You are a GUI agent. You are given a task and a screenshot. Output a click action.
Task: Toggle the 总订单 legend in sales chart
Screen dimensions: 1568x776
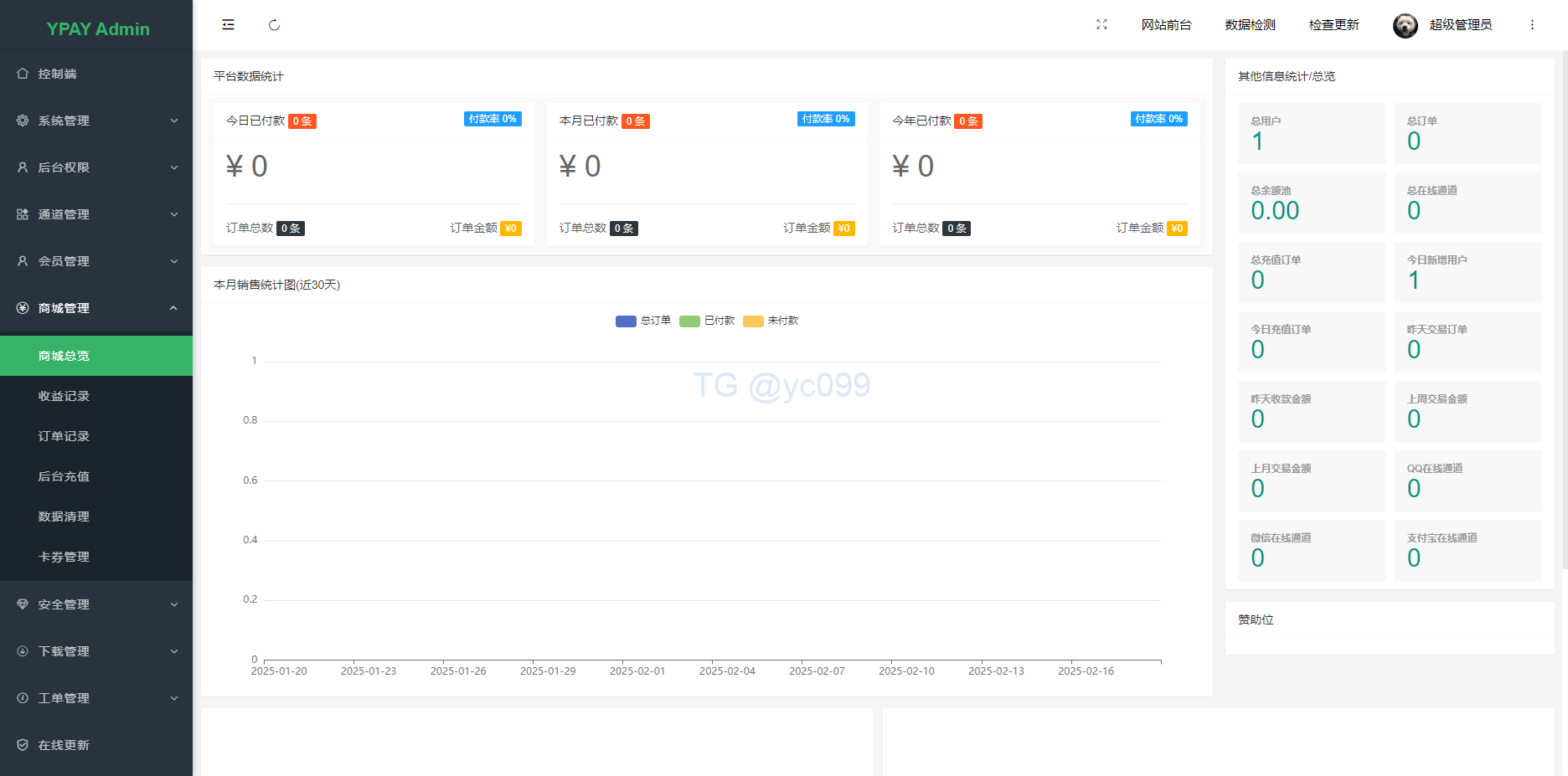click(x=642, y=321)
